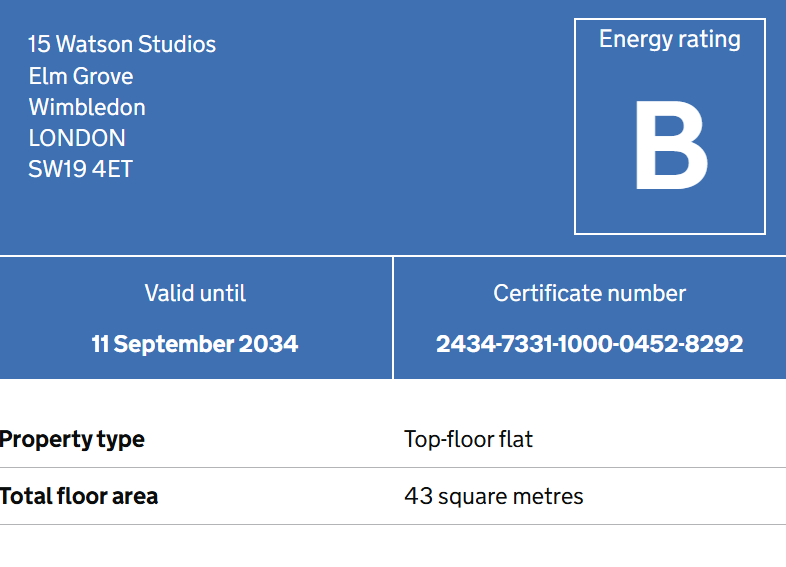This screenshot has width=786, height=567.
Task: Click the LONDON address line
Action: pyautogui.click(x=77, y=138)
